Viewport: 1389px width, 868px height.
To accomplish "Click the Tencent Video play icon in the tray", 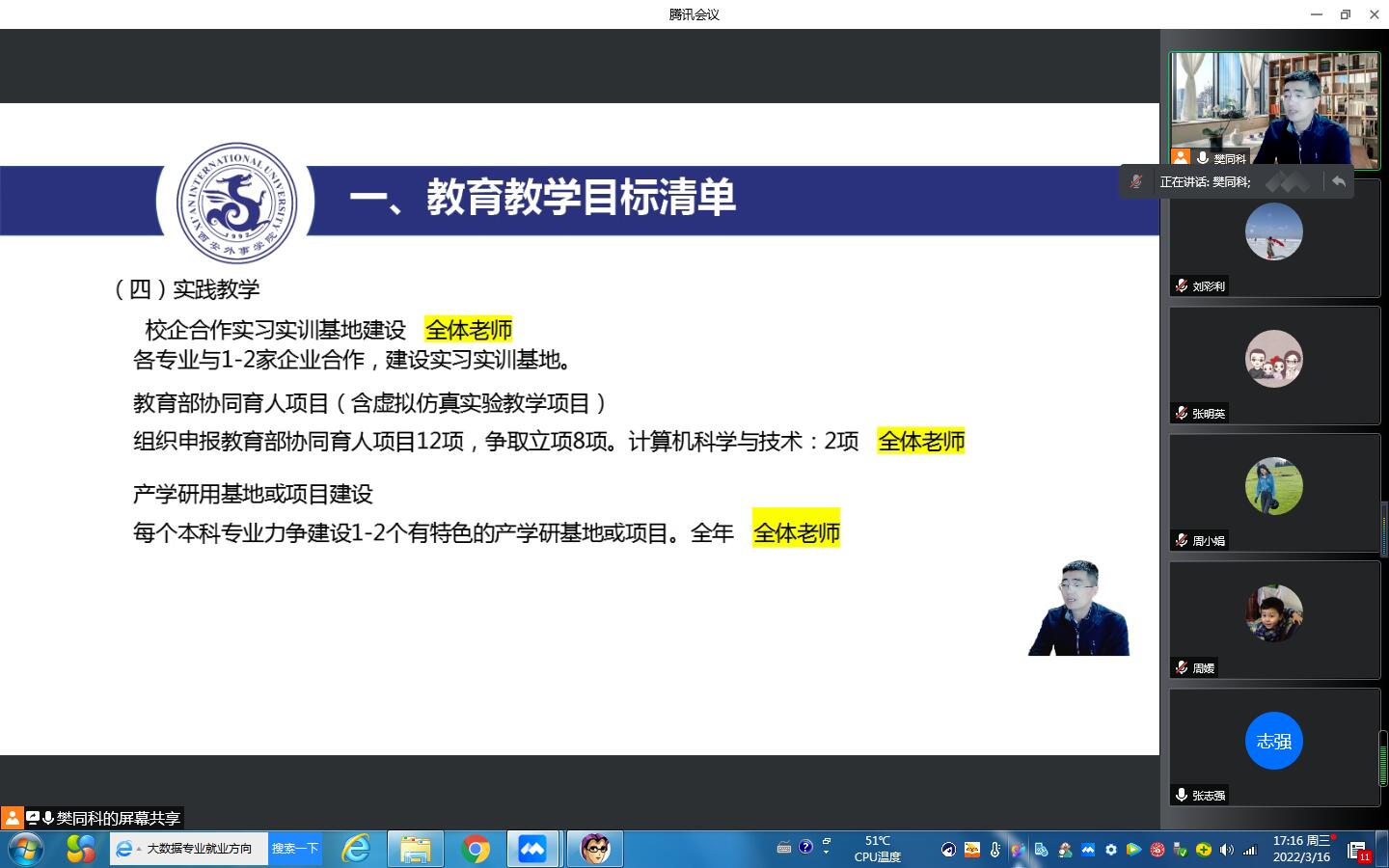I will click(x=1133, y=850).
